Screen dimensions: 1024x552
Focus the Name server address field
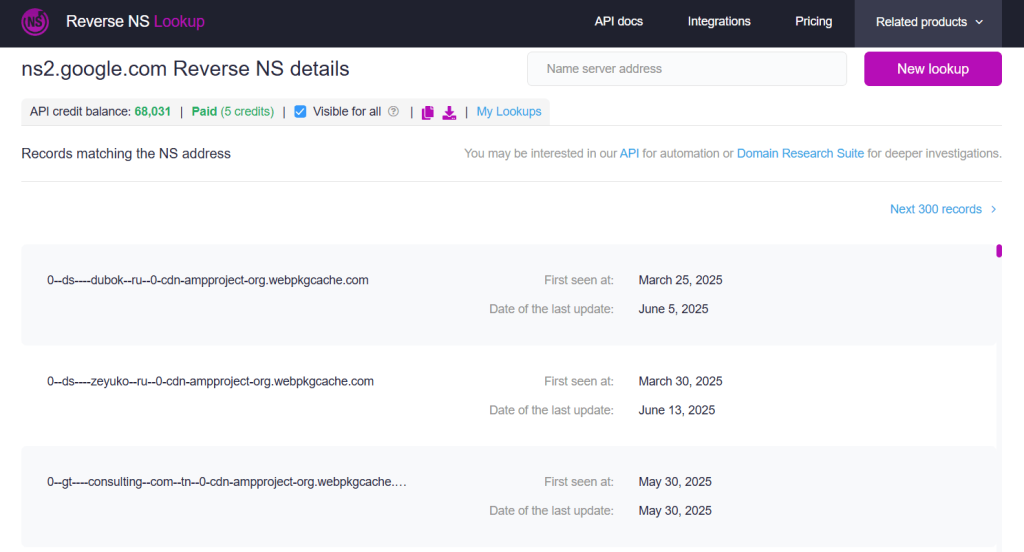click(x=687, y=69)
